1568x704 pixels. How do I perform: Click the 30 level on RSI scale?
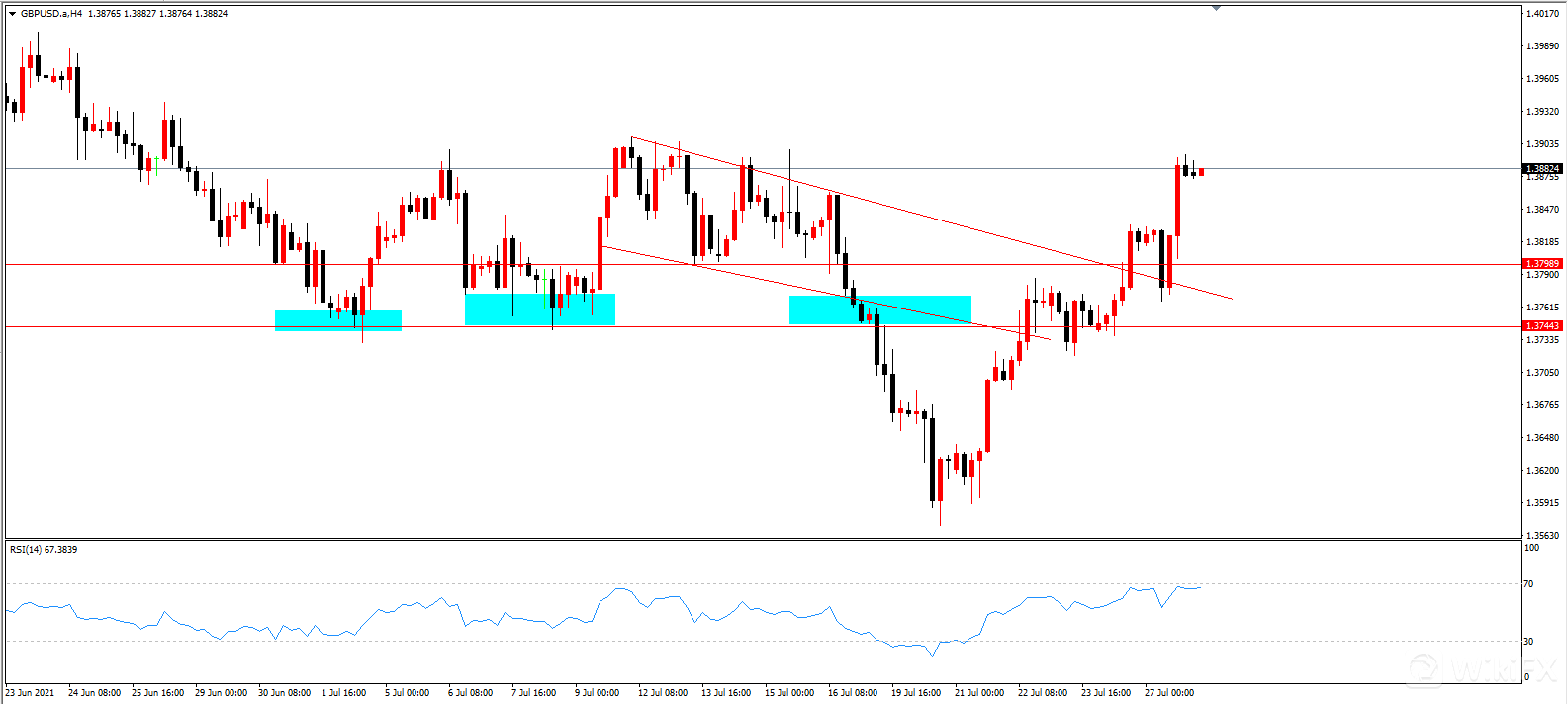1528,642
